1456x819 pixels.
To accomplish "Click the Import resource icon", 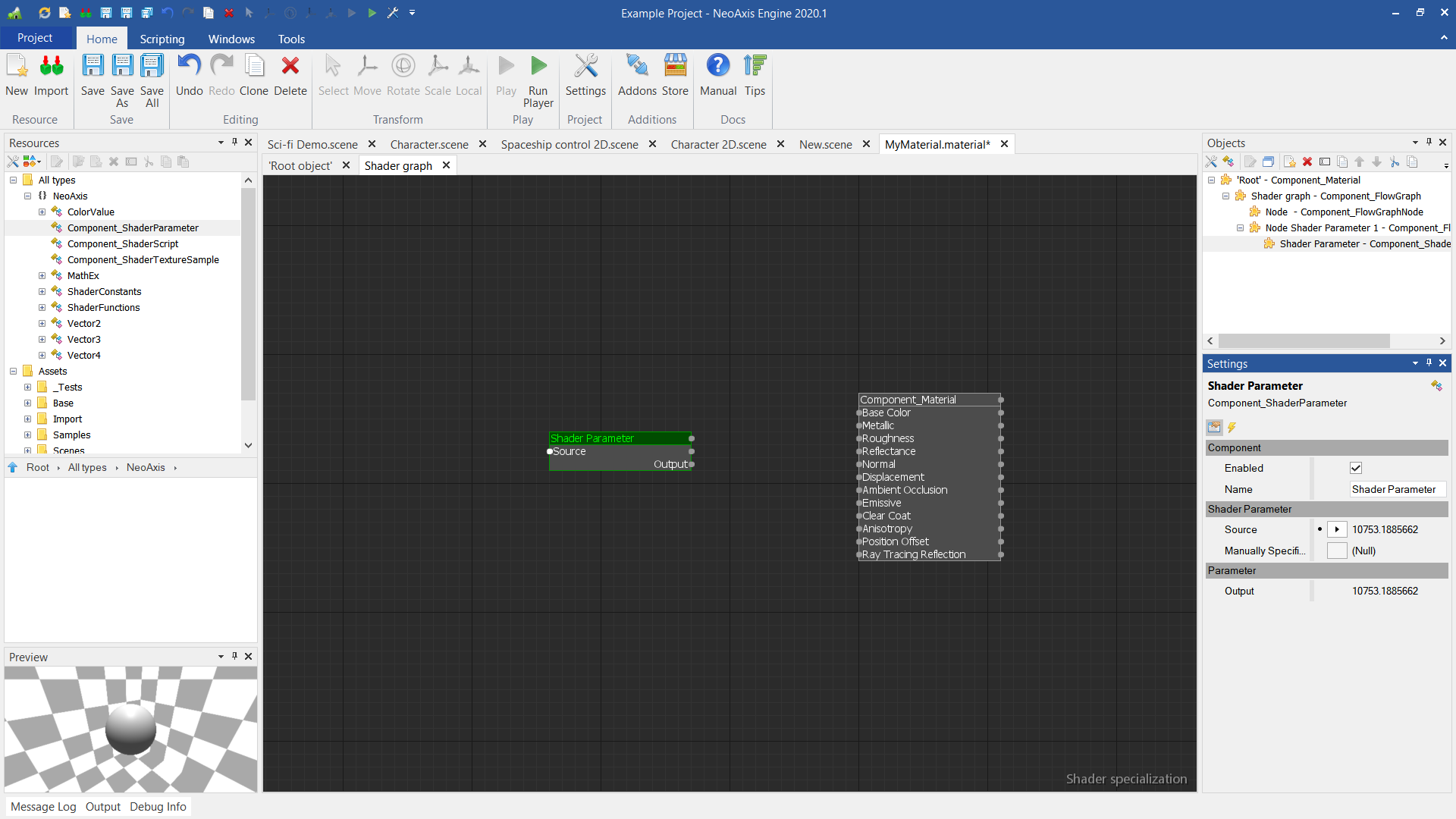I will (51, 67).
